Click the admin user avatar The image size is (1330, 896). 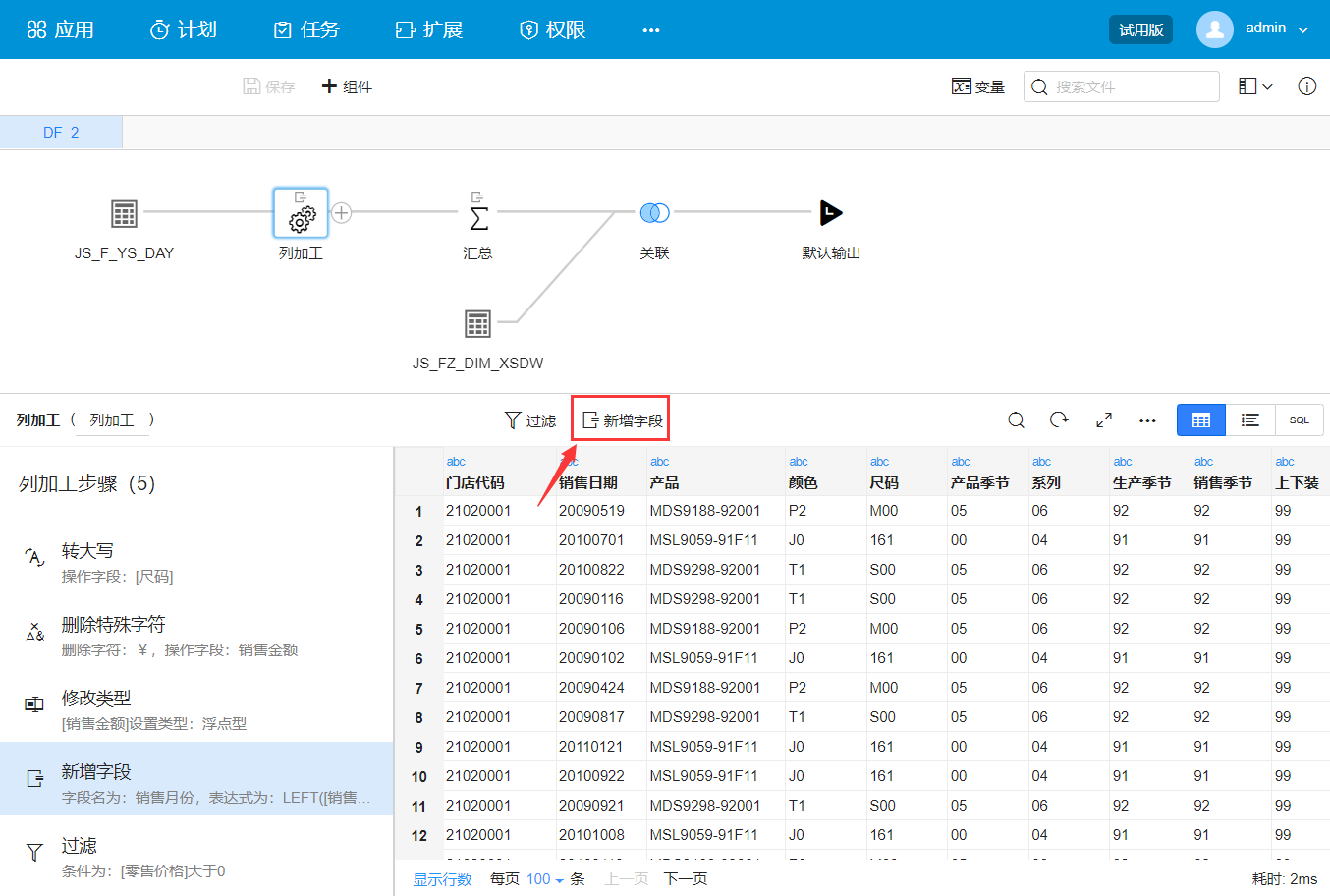[x=1215, y=29]
